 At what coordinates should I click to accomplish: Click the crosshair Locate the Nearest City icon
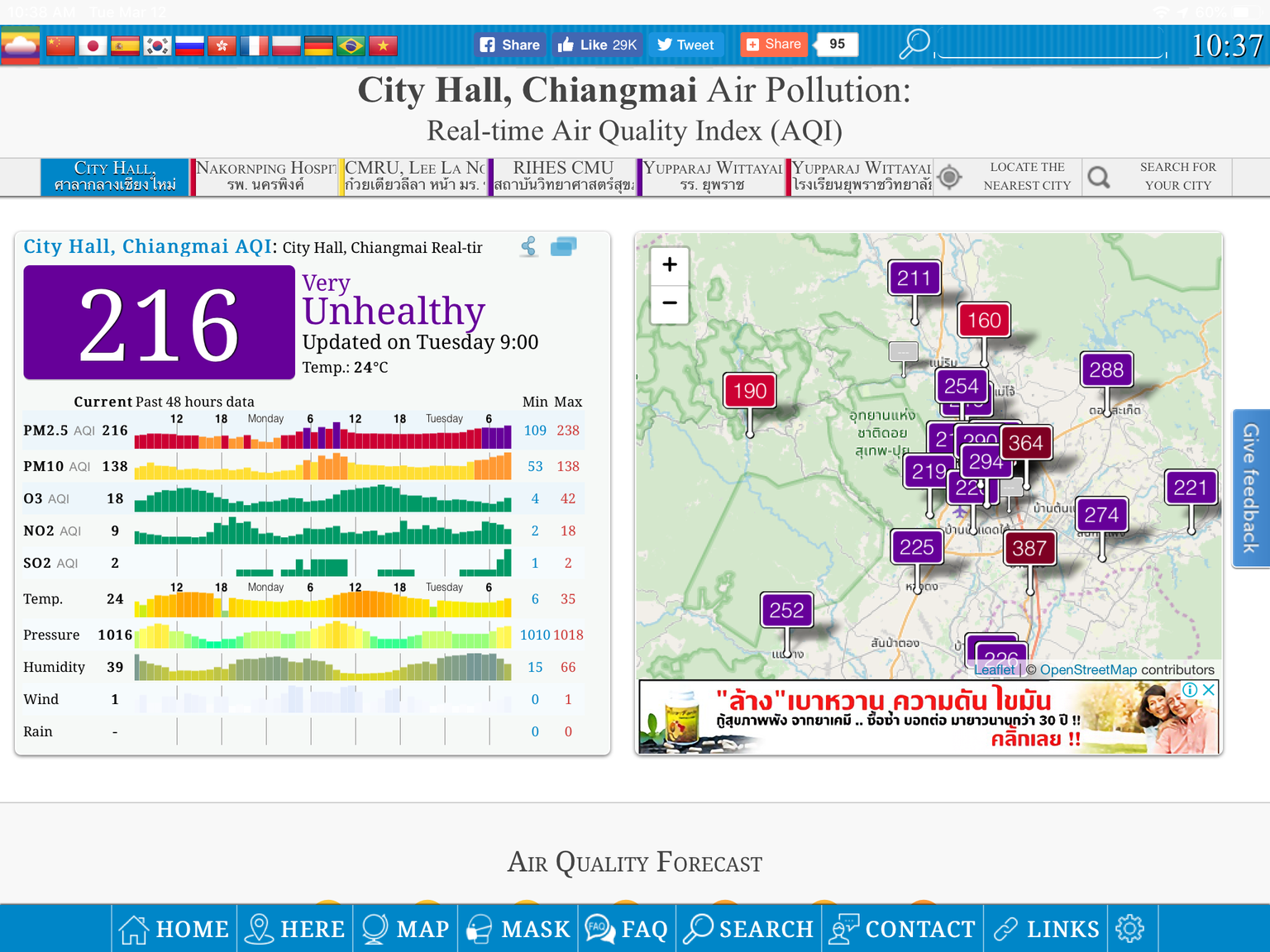pos(950,177)
